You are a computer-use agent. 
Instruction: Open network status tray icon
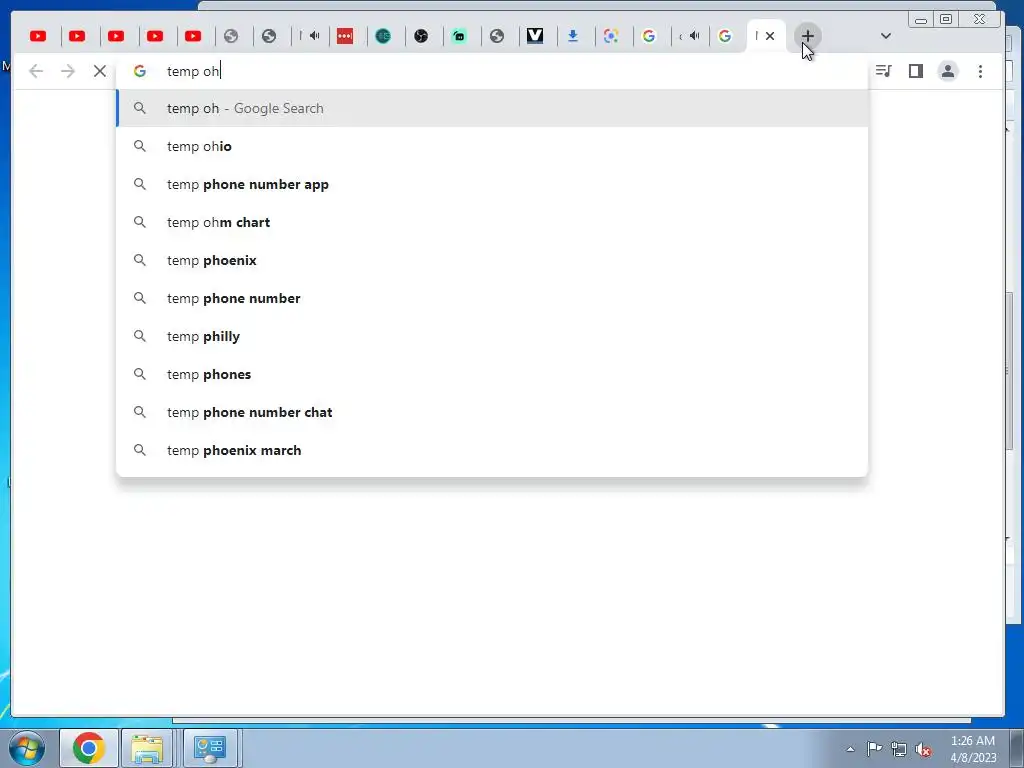point(899,749)
